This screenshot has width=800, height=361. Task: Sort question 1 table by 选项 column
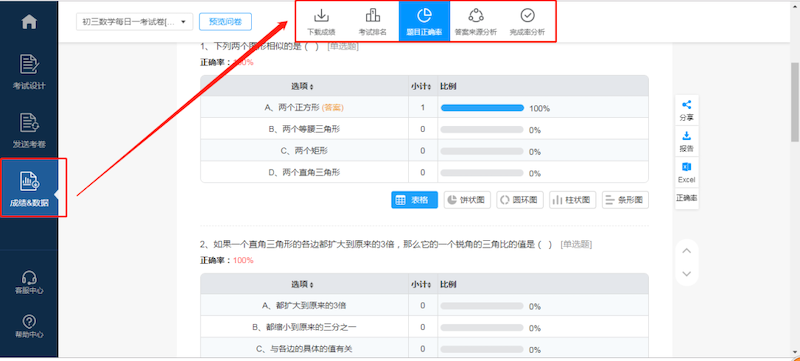[302, 86]
